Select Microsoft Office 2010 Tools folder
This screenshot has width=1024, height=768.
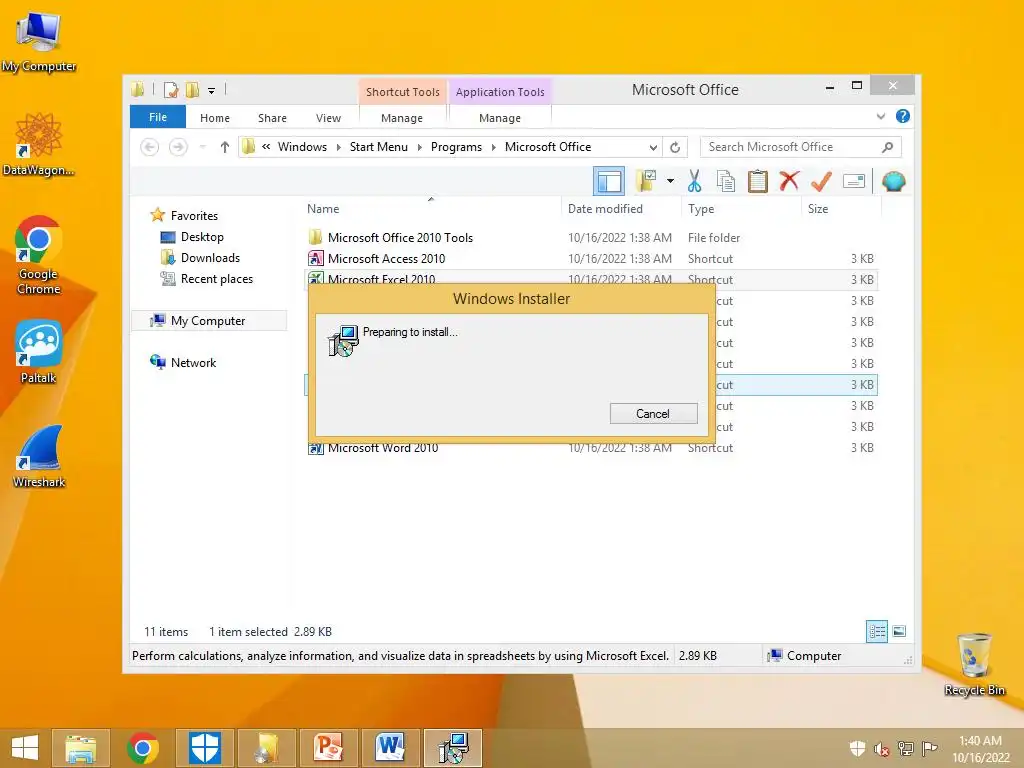pyautogui.click(x=400, y=238)
